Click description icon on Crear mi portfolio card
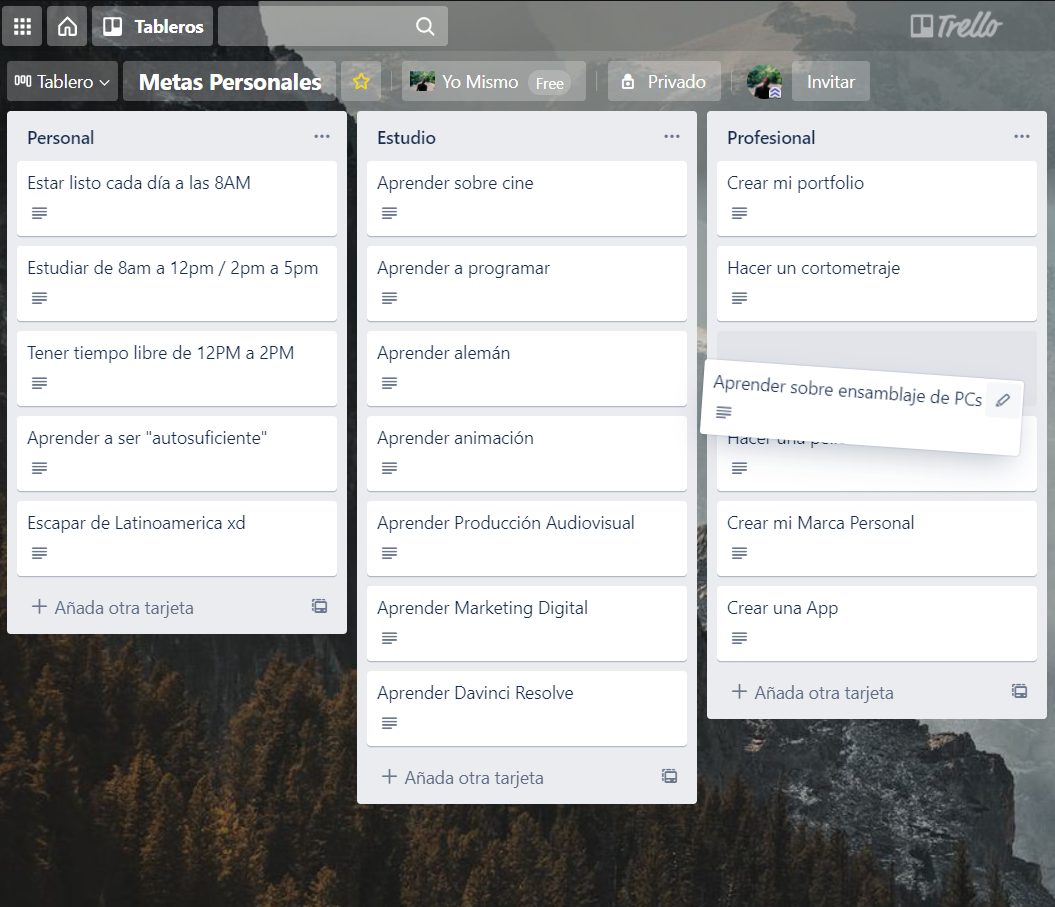The width and height of the screenshot is (1055, 907). 739,213
